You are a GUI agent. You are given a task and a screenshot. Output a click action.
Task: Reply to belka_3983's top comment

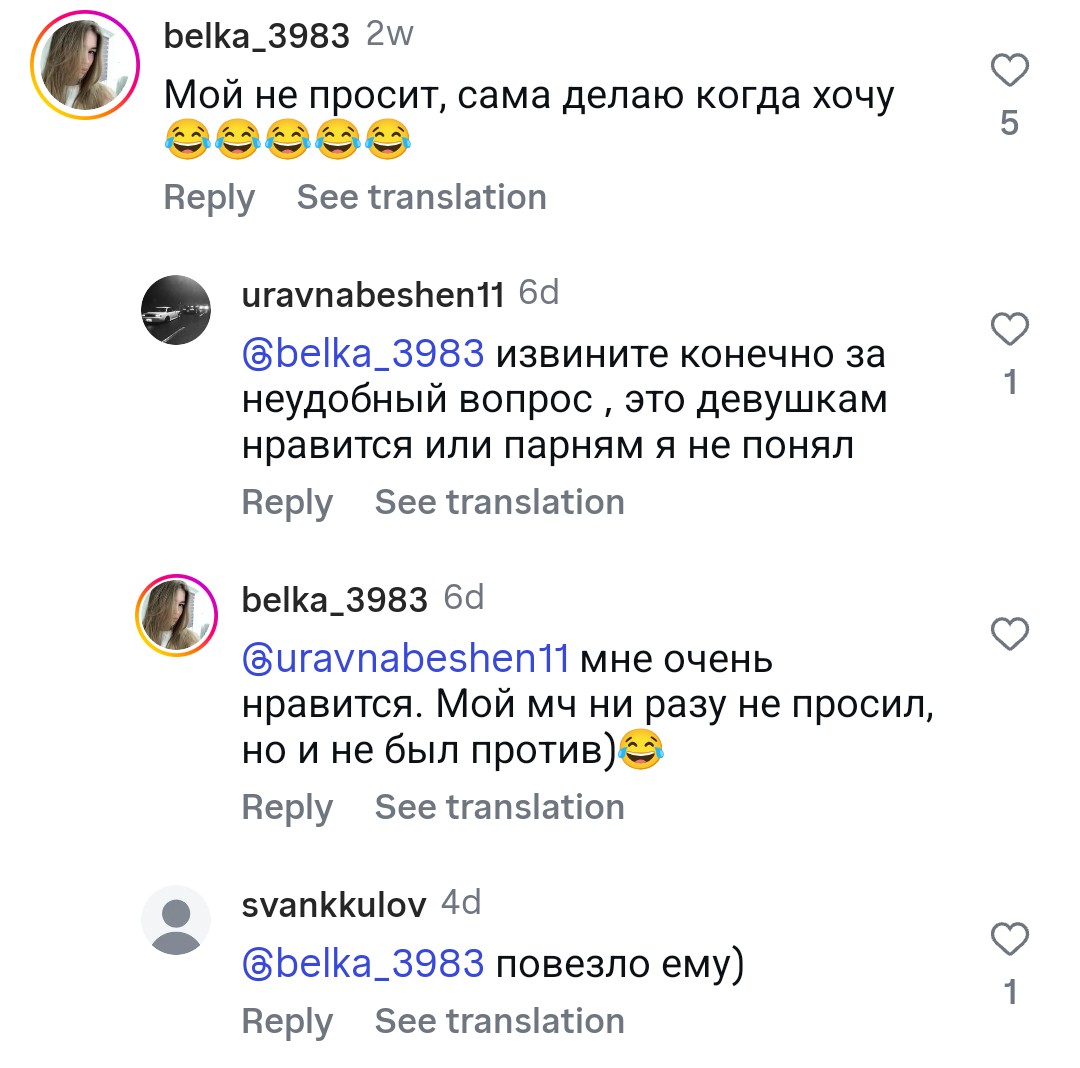[209, 197]
